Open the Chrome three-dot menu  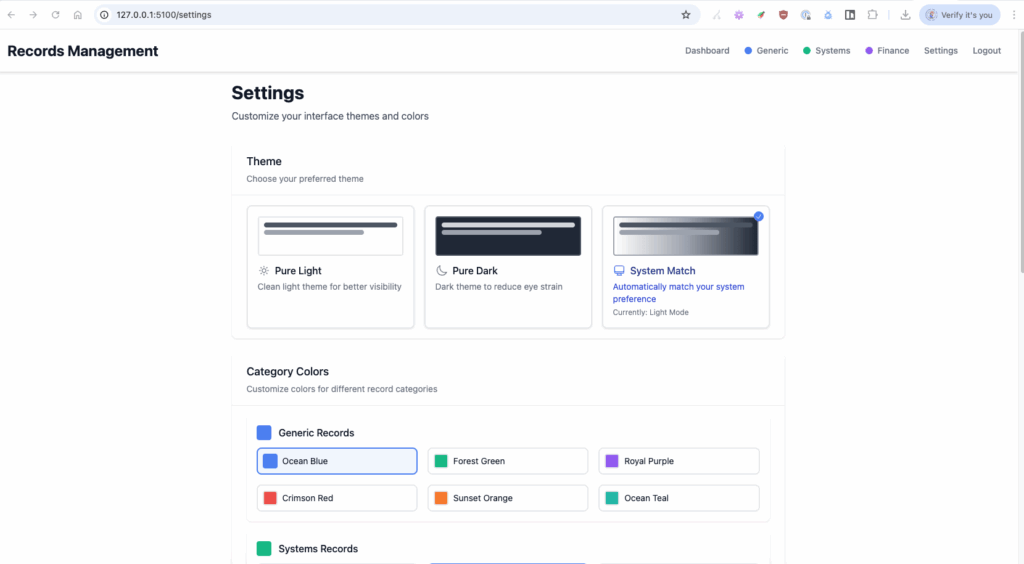coord(1012,15)
